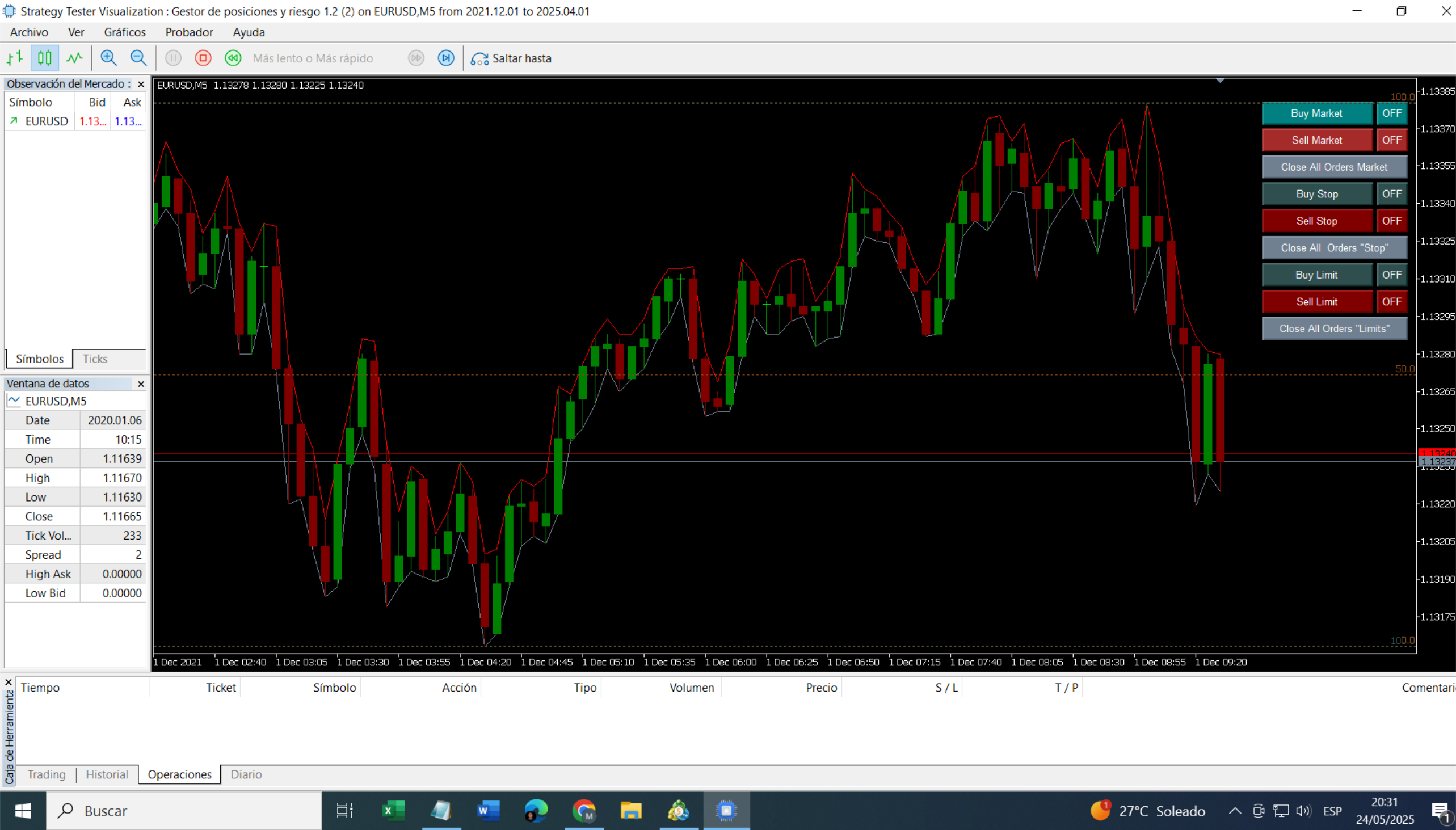1456x830 pixels.
Task: Click the Saltar hasta button
Action: (x=511, y=58)
